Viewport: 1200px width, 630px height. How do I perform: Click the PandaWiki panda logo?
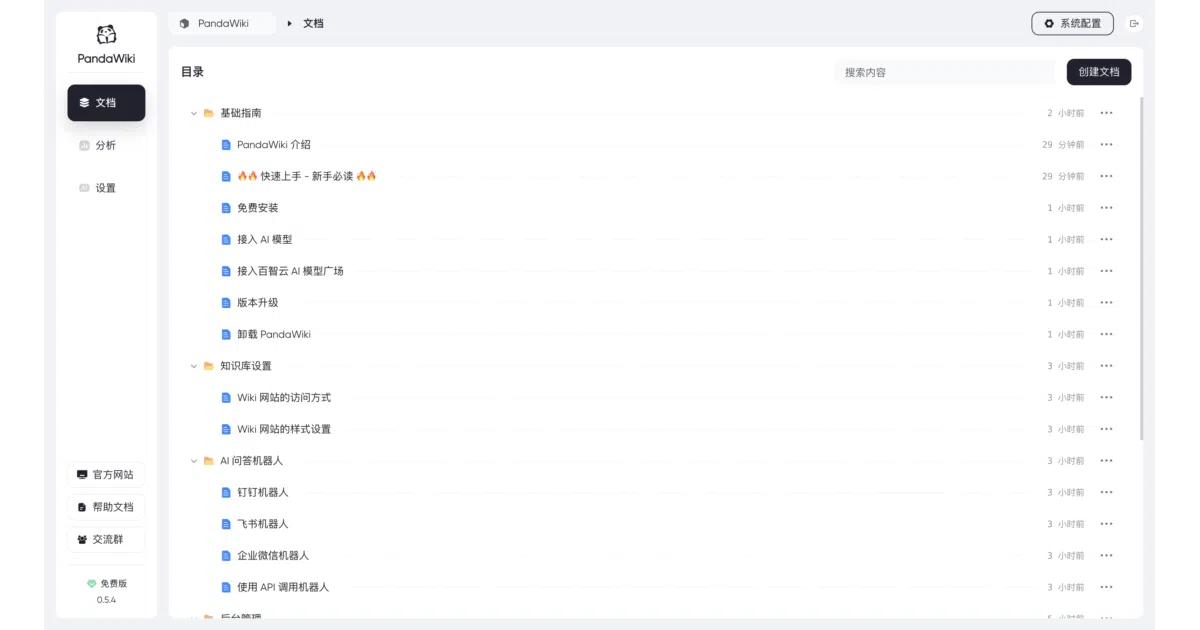(106, 35)
